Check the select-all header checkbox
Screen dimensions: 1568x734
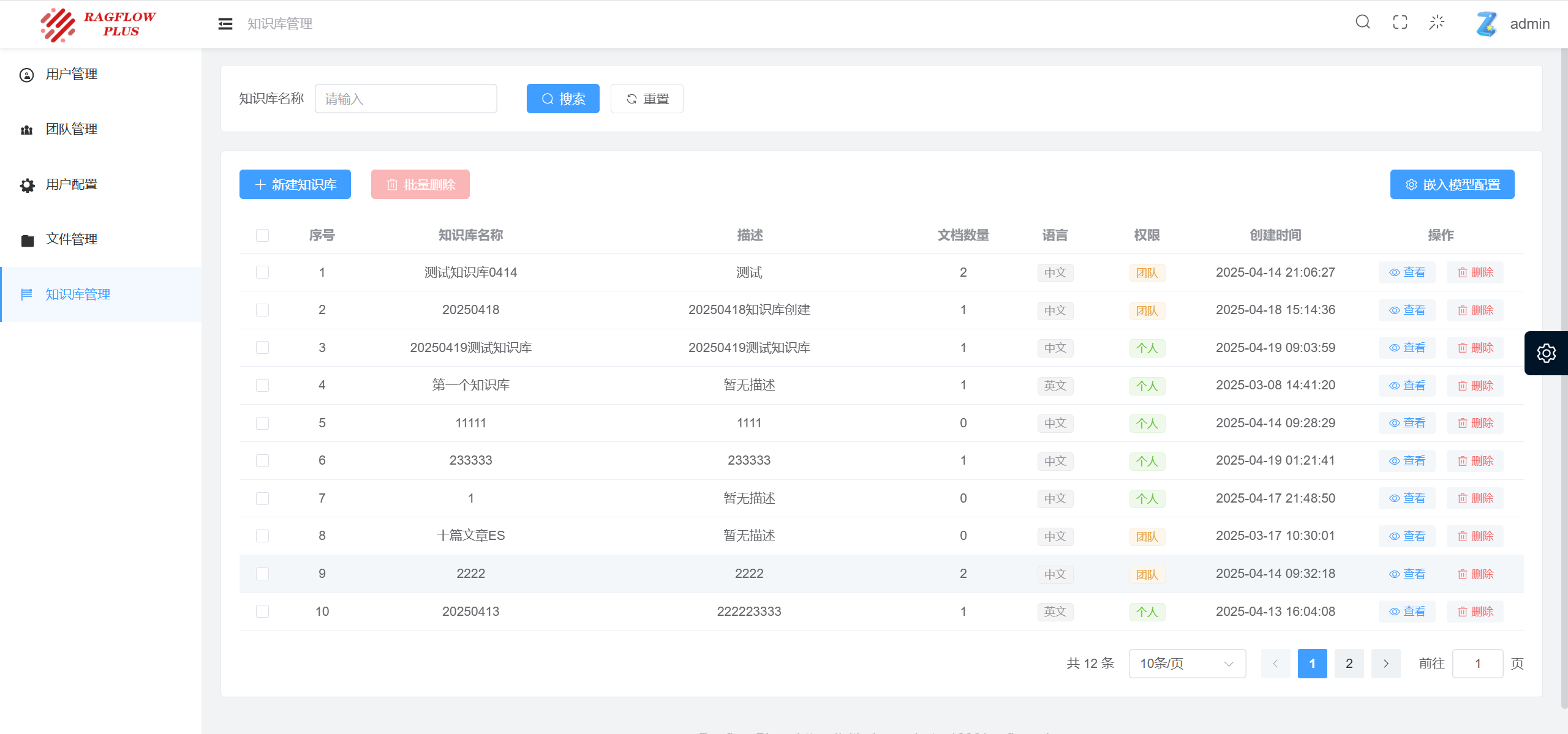(x=262, y=236)
